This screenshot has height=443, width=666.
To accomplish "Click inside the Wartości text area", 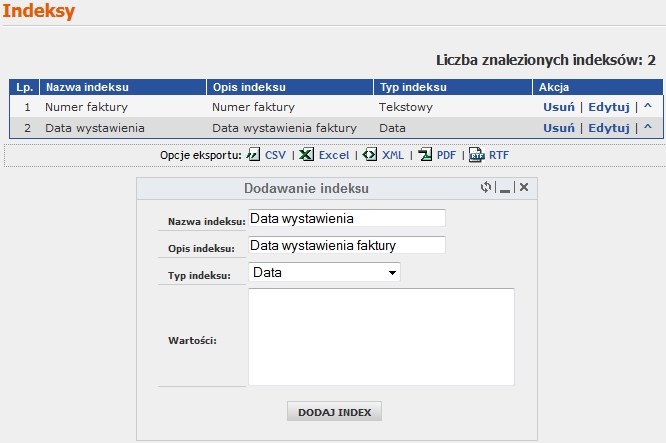I will [381, 336].
